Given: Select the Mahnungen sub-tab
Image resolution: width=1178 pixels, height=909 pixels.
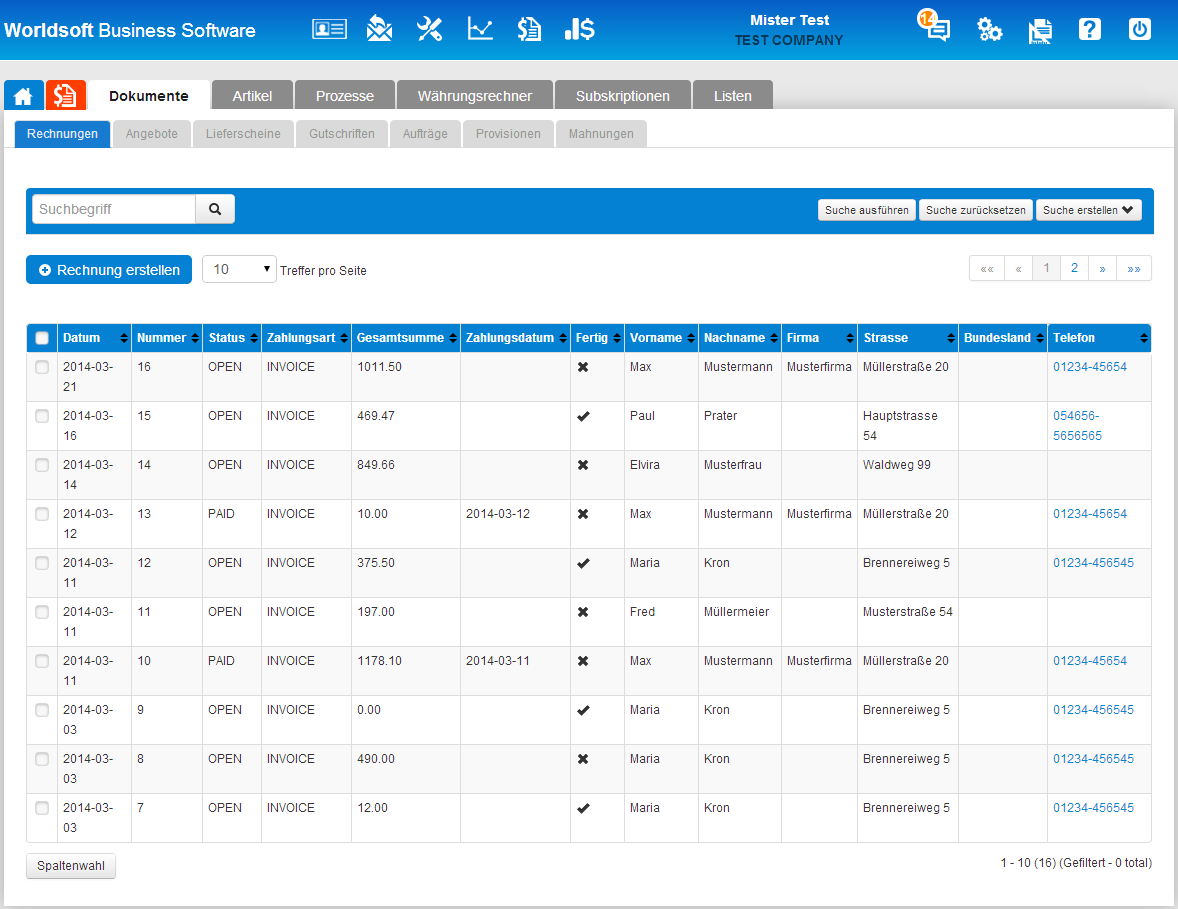Looking at the screenshot, I should 601,134.
